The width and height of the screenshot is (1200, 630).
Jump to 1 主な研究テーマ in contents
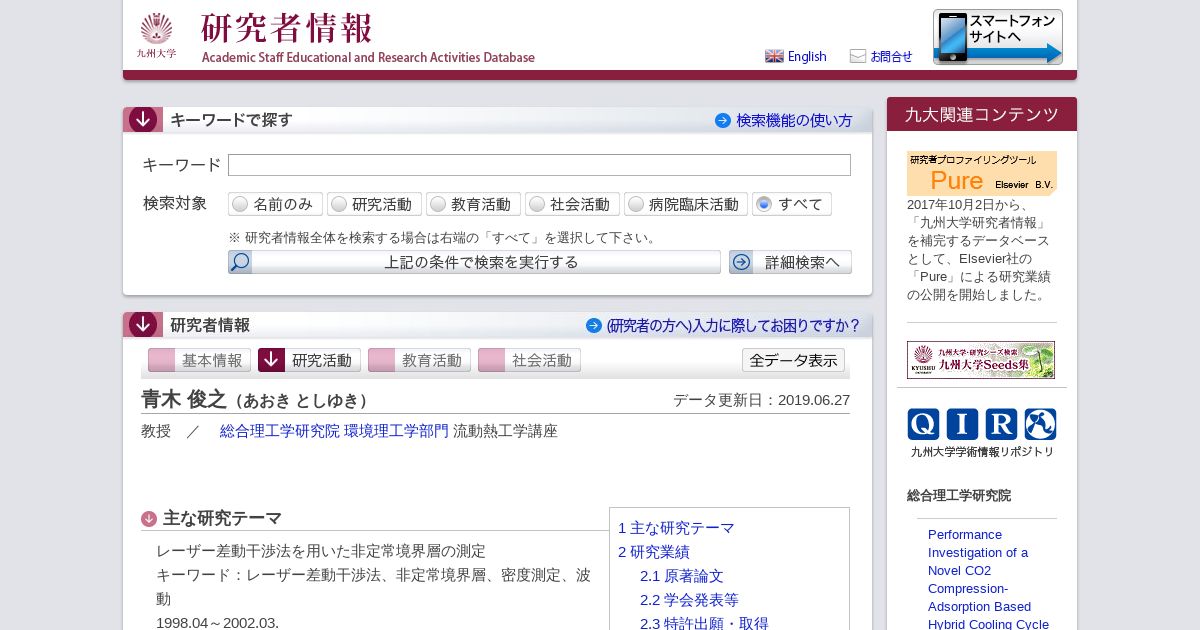click(676, 528)
